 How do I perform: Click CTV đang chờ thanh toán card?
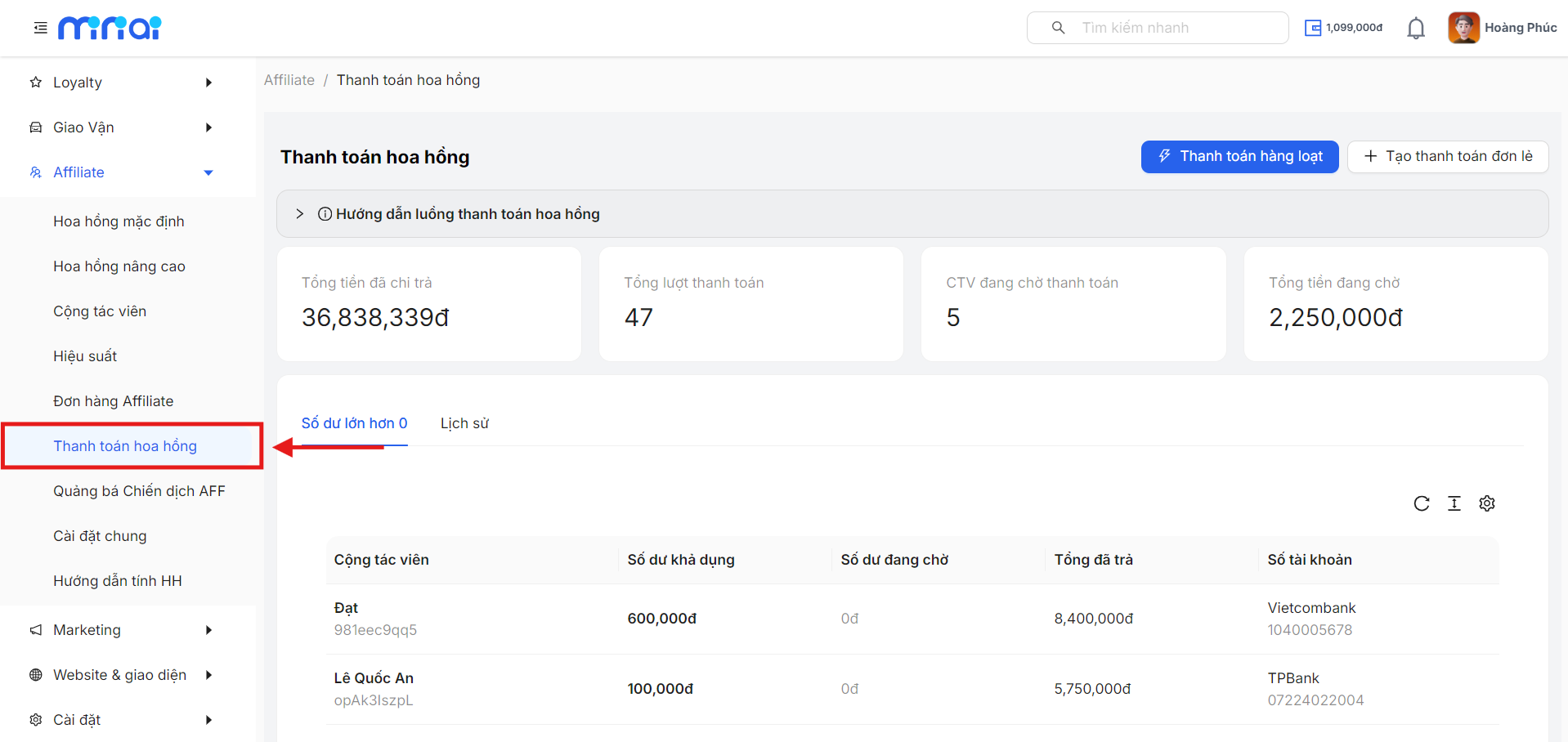(x=1073, y=304)
